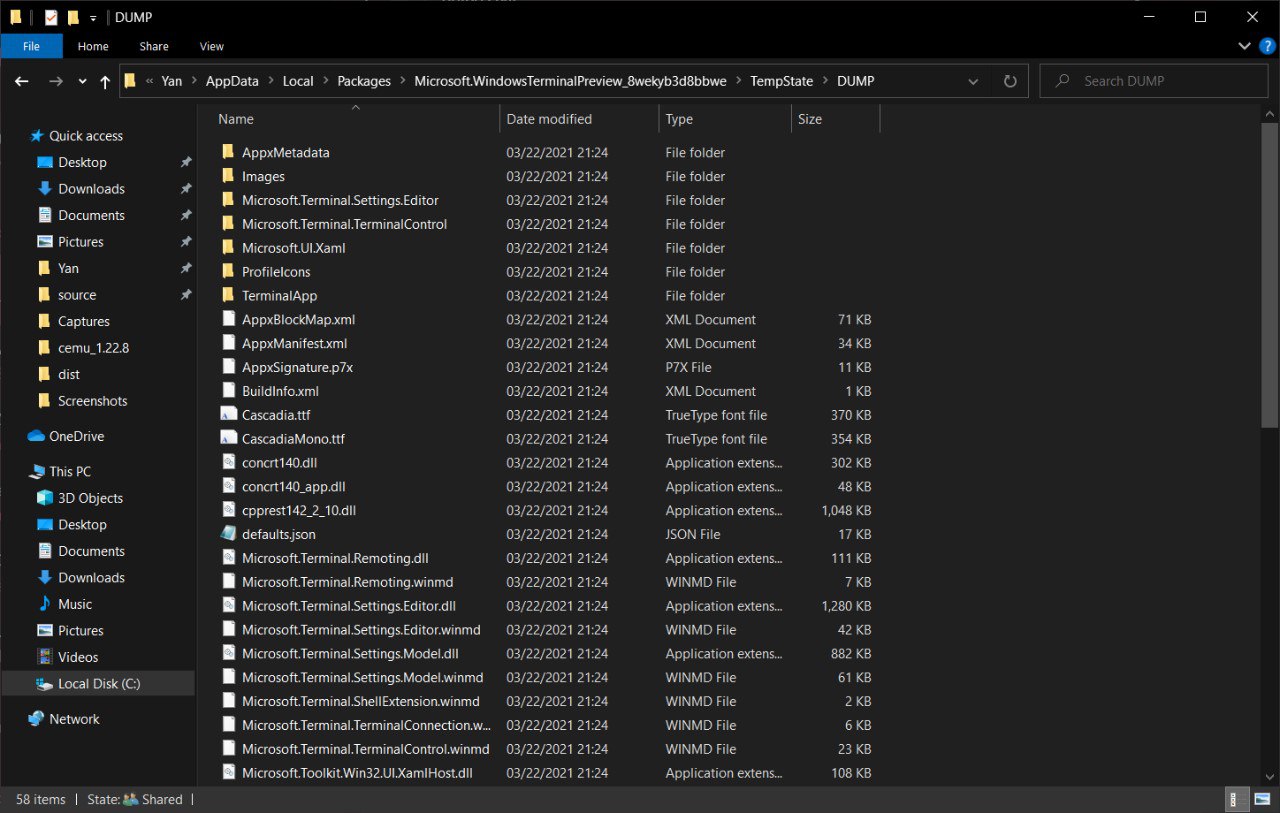
Task: Open Videos under This PC
Action: 78,657
